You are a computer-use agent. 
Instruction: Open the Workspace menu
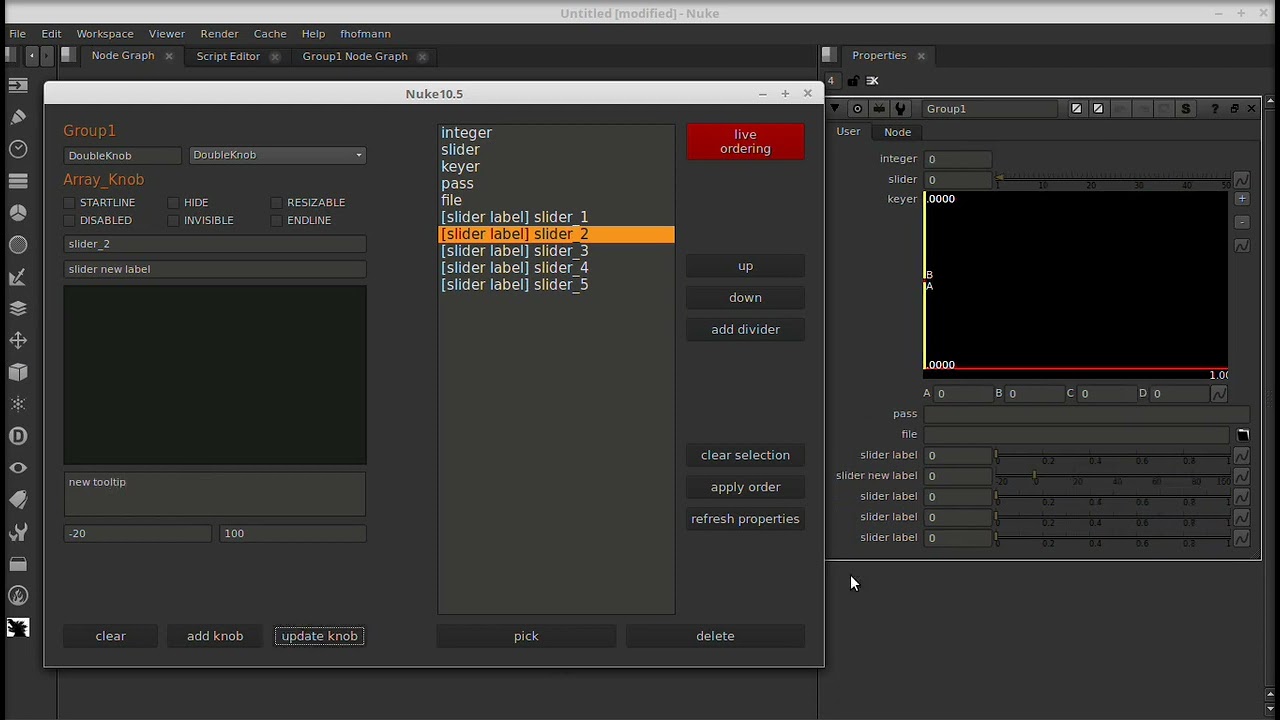coord(105,34)
